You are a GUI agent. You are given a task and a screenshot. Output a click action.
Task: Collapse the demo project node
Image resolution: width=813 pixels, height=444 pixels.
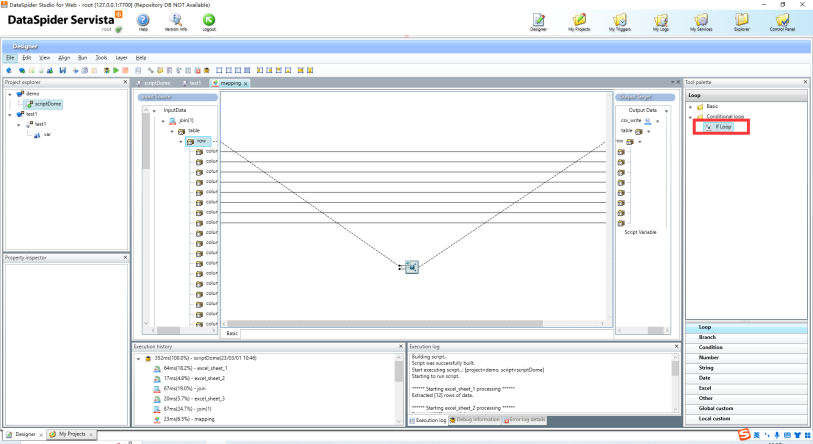10,94
